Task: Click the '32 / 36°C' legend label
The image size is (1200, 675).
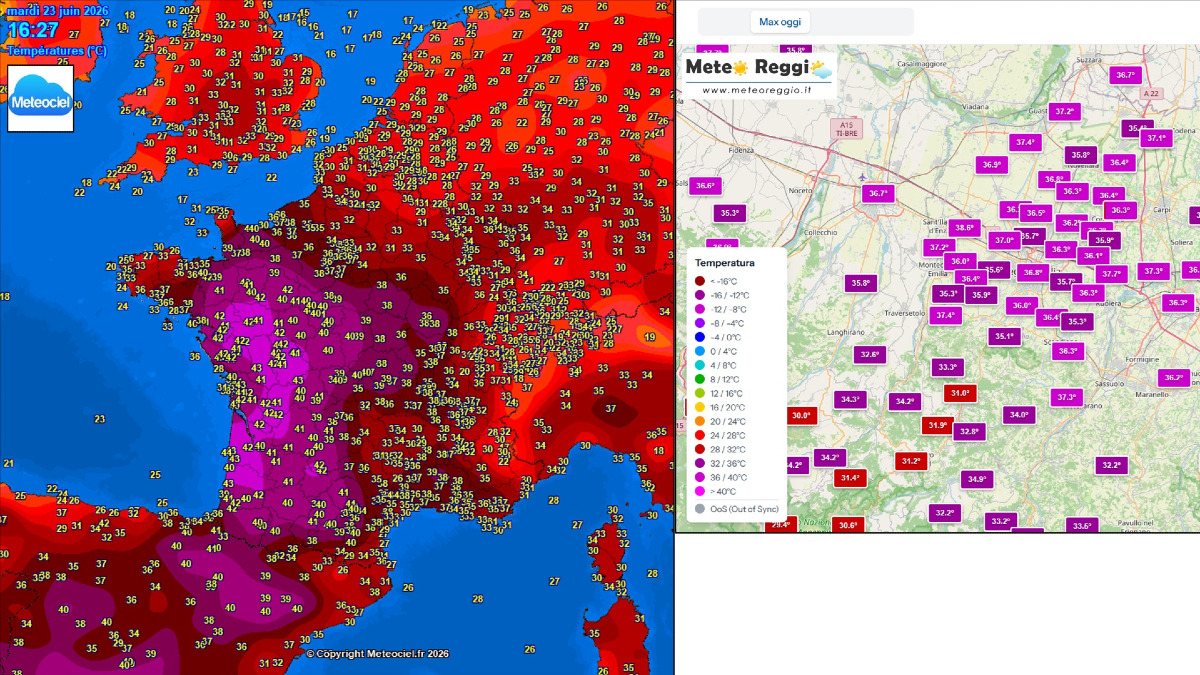Action: point(729,463)
